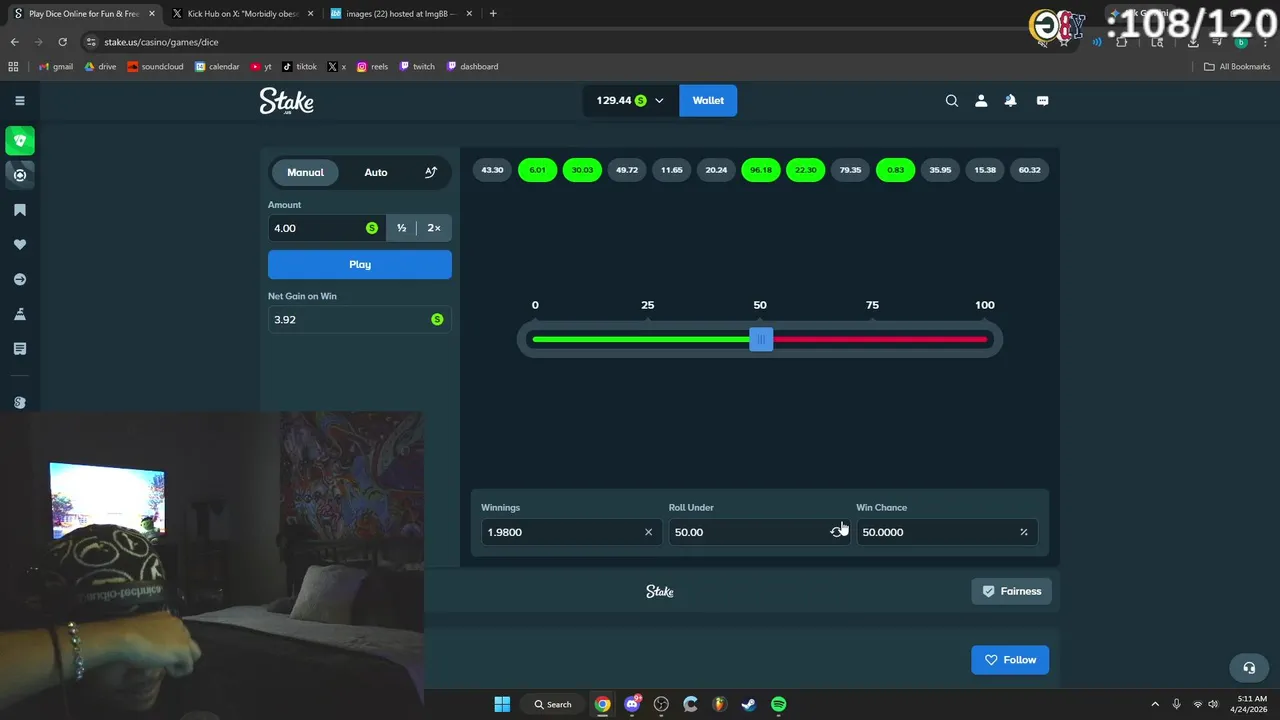Viewport: 1280px width, 720px height.
Task: Reload the page in Chrome
Action: pyautogui.click(x=62, y=42)
